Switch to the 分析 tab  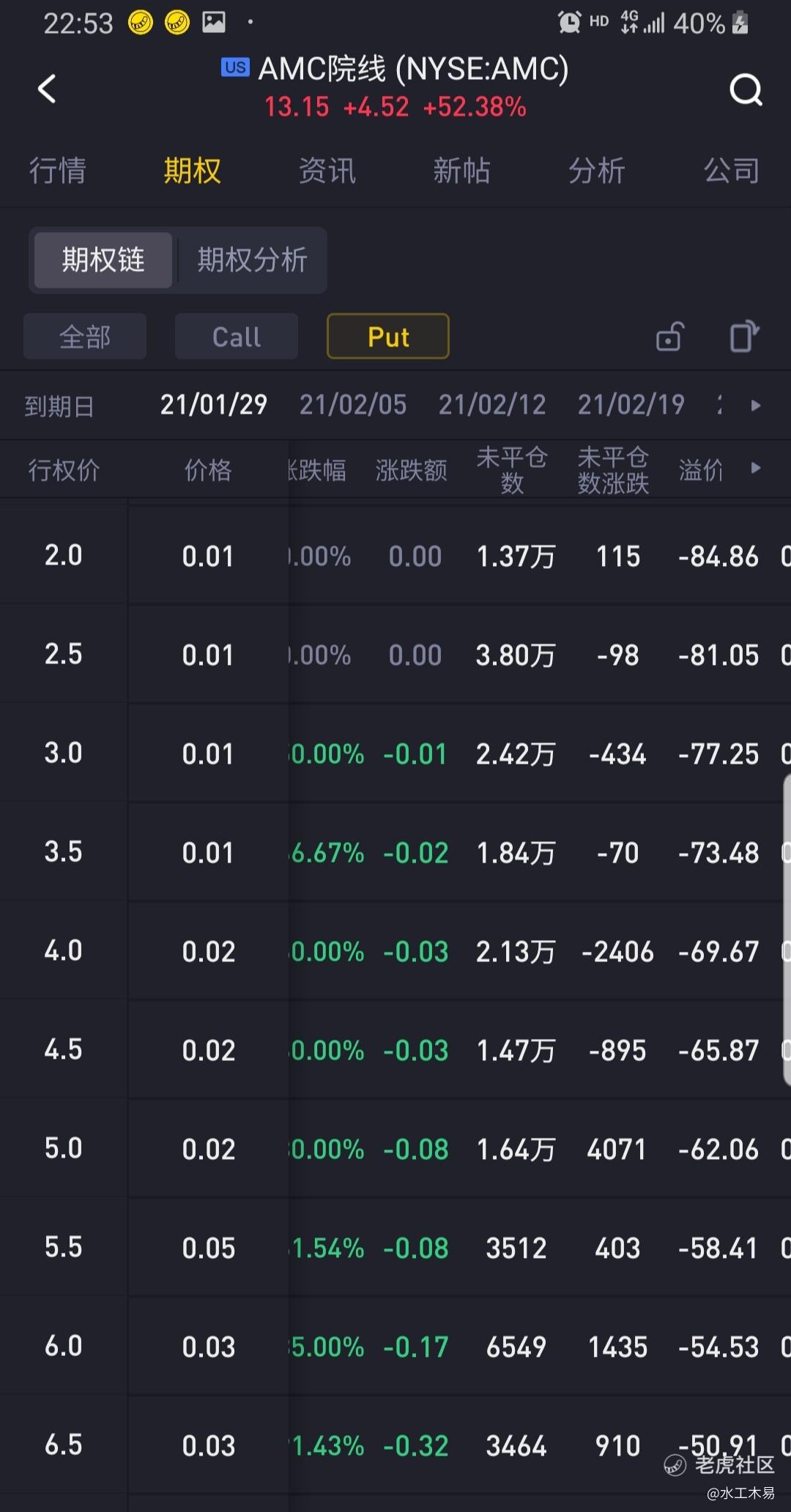coord(597,171)
